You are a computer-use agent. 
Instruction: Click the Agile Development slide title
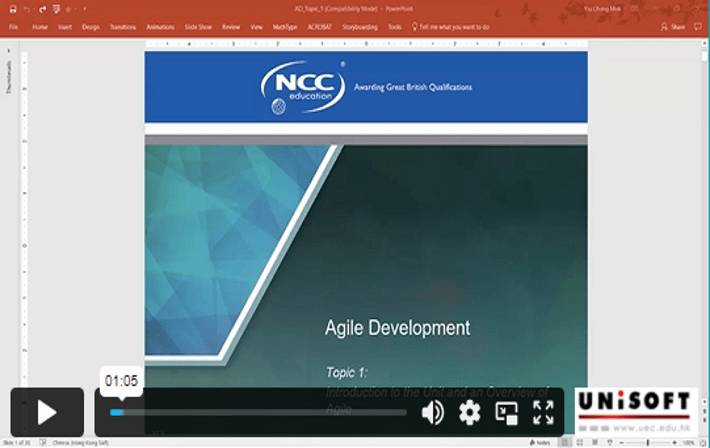397,328
